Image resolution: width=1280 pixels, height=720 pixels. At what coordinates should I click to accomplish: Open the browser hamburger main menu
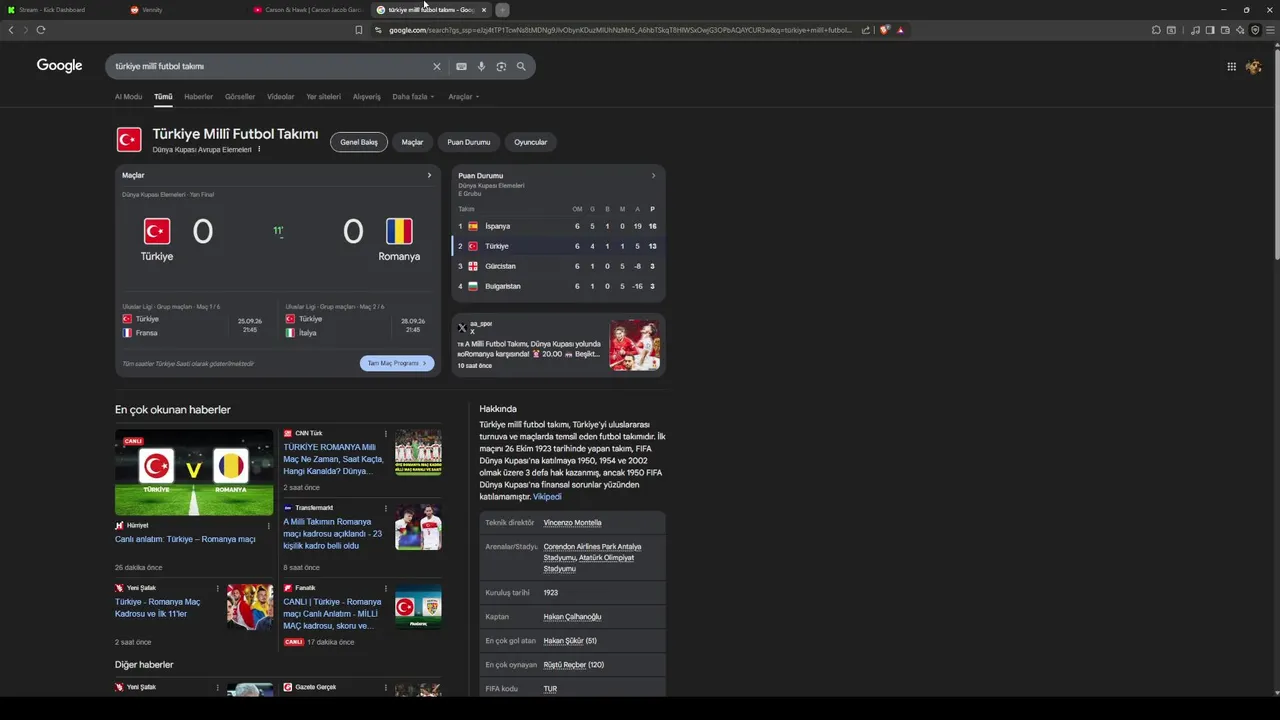coord(1271,30)
